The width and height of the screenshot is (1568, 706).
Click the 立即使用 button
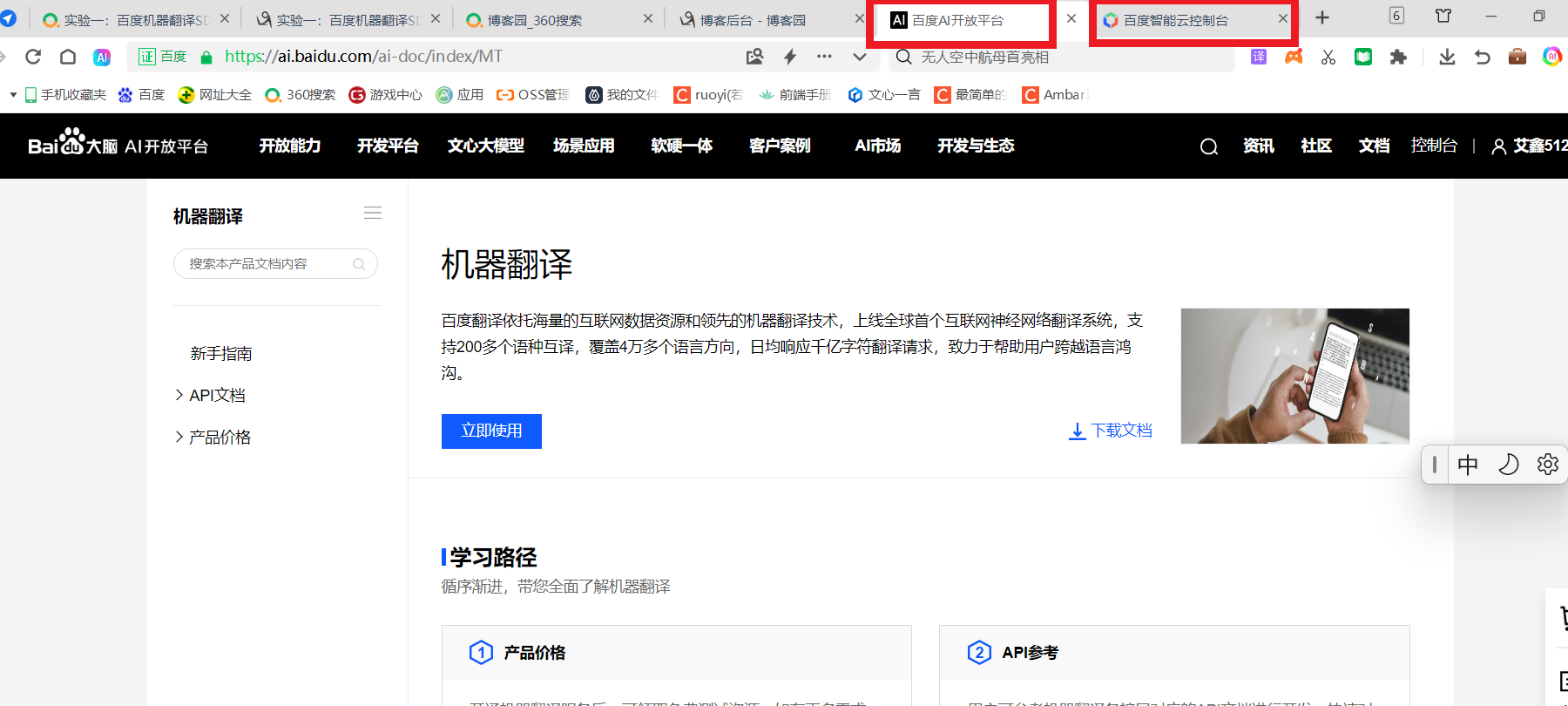tap(491, 431)
